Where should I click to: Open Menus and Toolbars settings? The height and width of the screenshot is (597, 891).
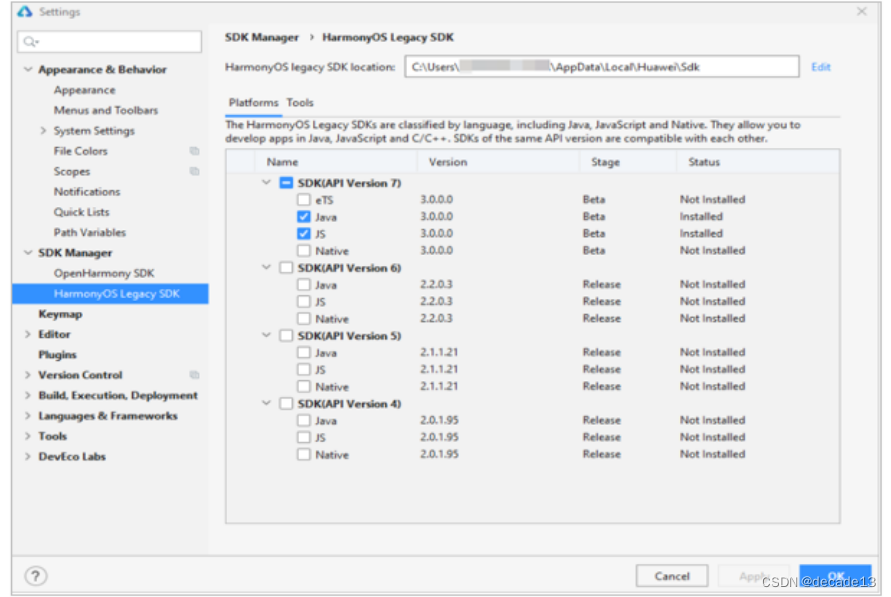pyautogui.click(x=106, y=110)
